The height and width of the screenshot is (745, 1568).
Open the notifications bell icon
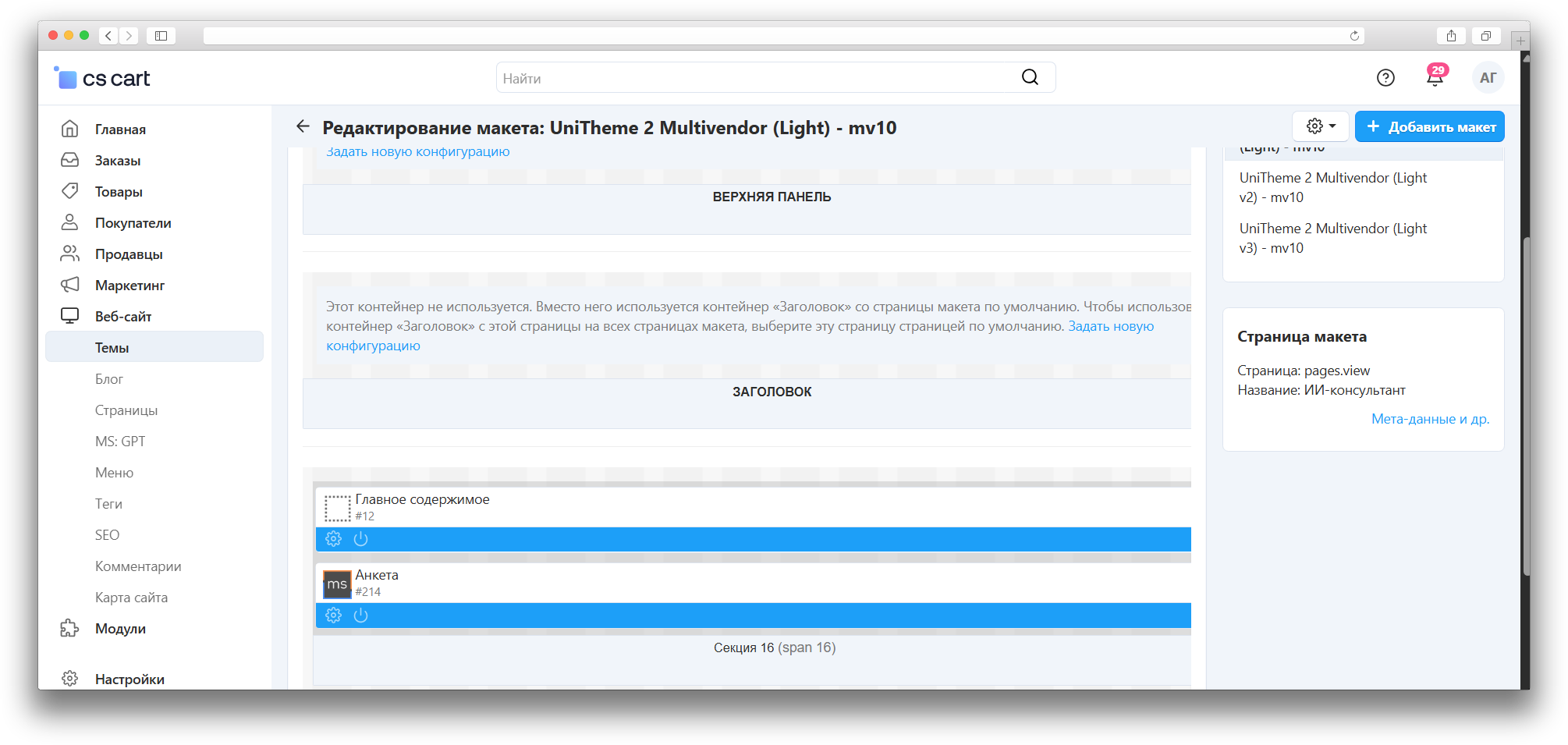[1434, 78]
